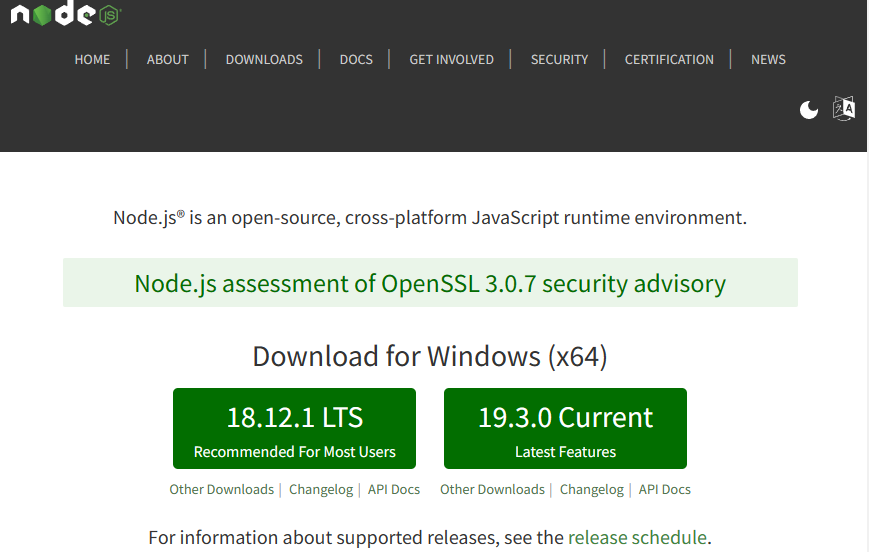Open the ABOUT menu item
This screenshot has height=552, width=869.
click(167, 59)
